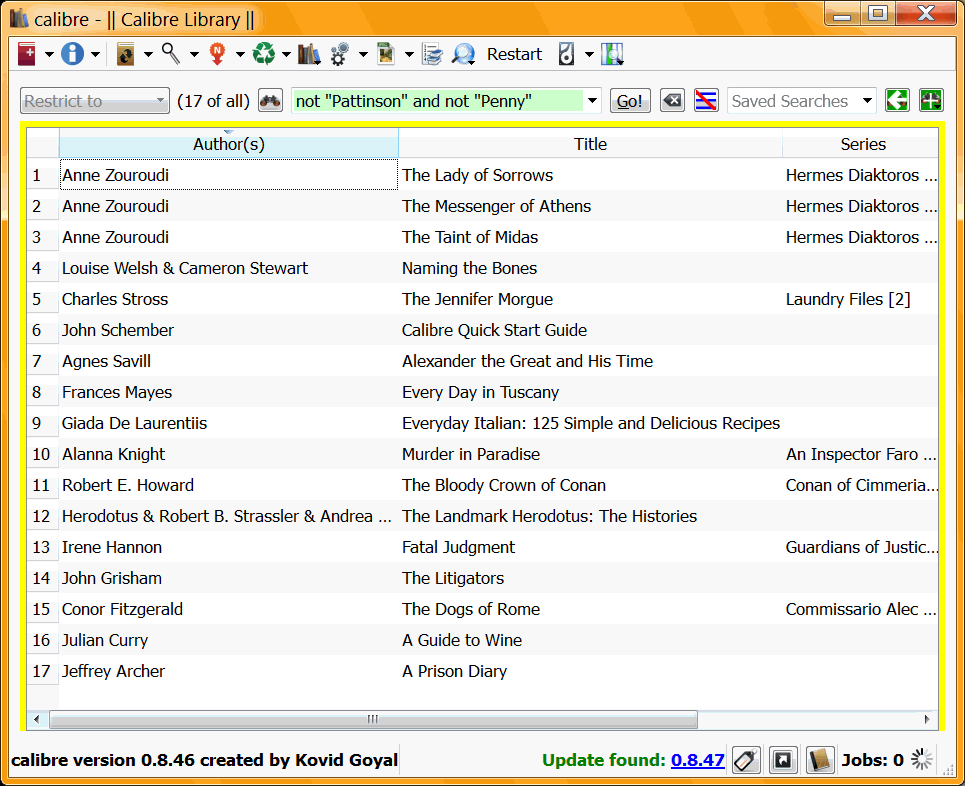Click the View book magnifier icon
This screenshot has height=786, width=965.
(171, 54)
